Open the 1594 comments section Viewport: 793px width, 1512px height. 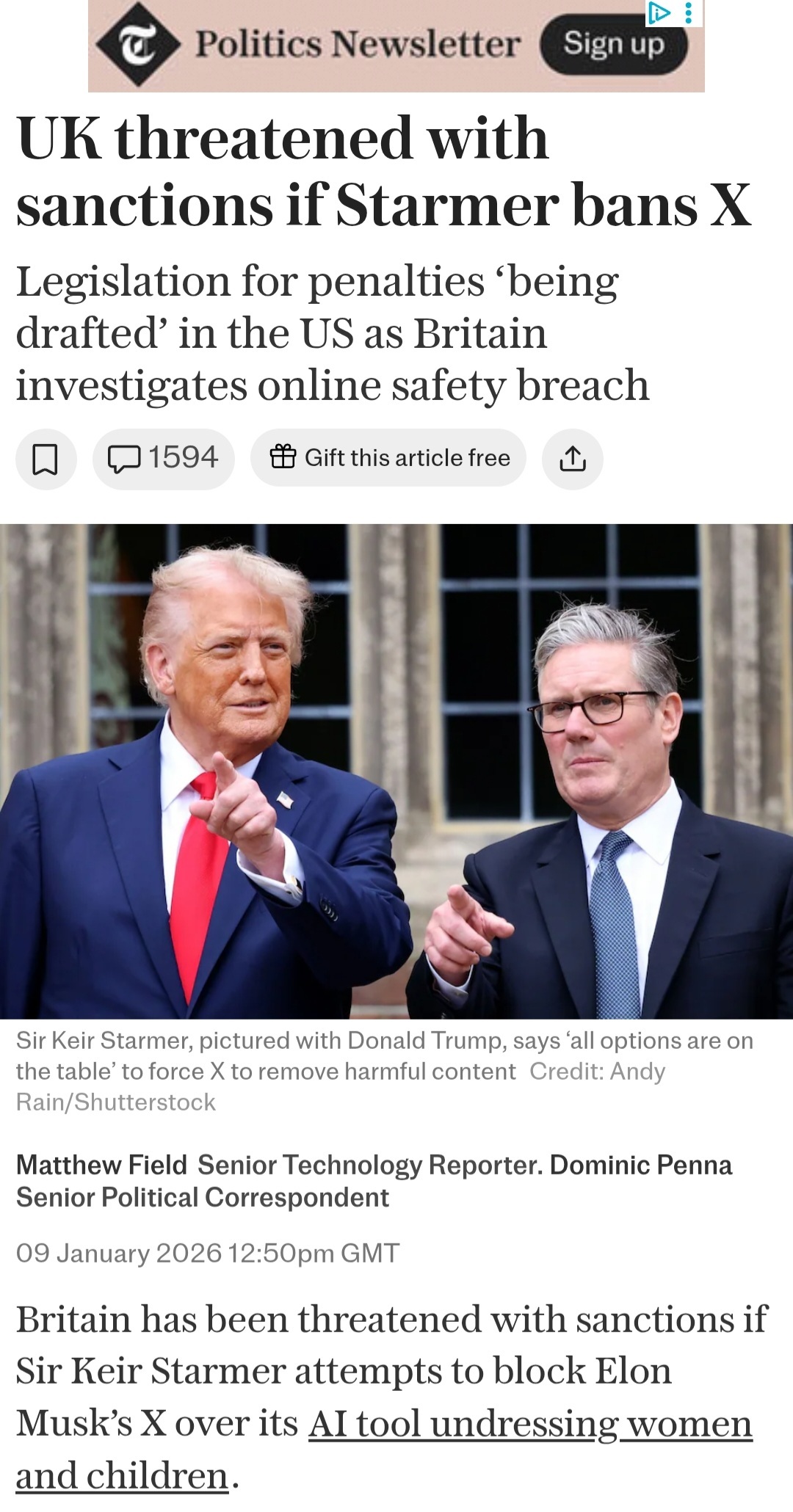(164, 459)
